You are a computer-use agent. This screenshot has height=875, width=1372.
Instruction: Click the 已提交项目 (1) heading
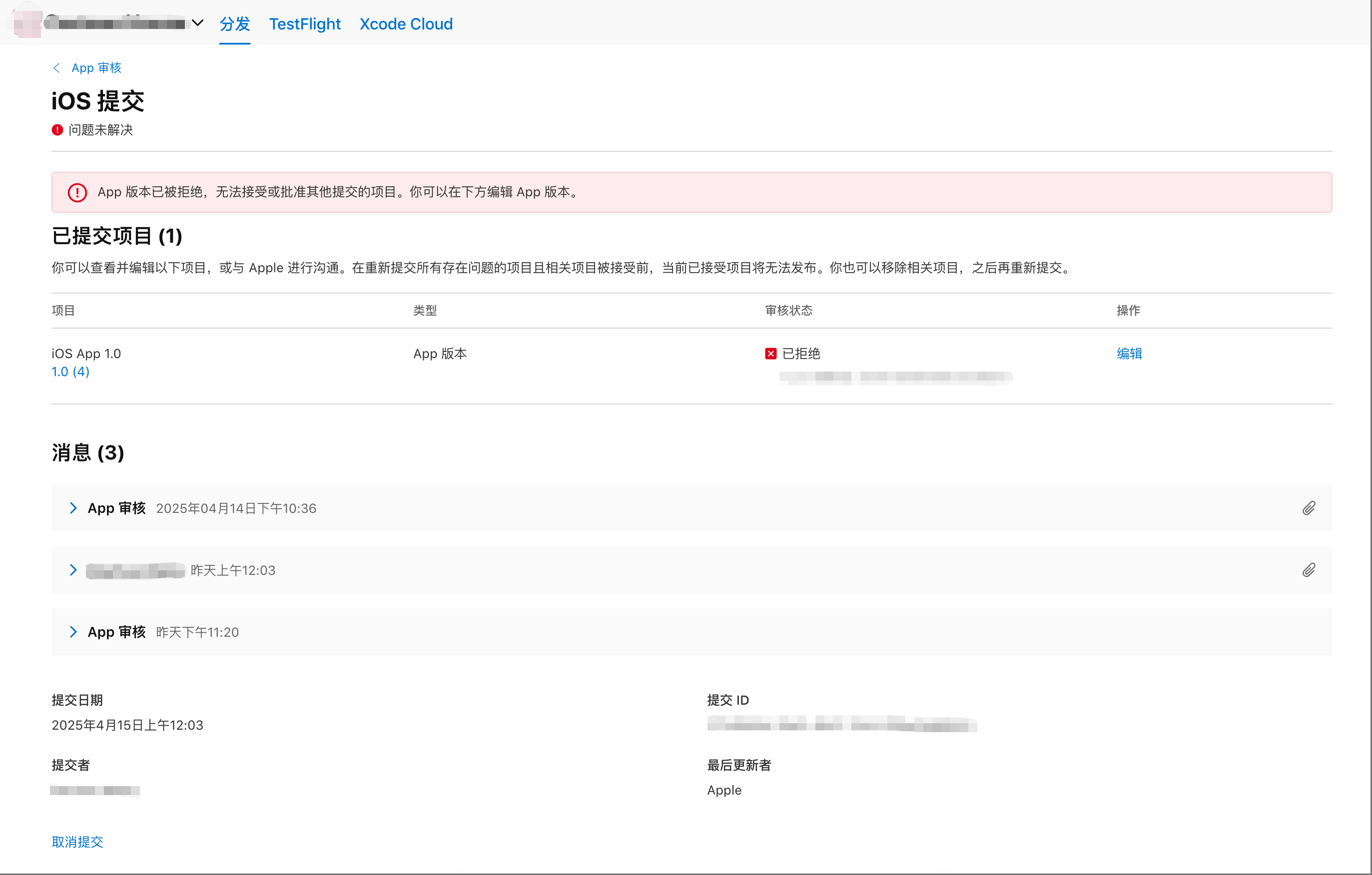[117, 236]
